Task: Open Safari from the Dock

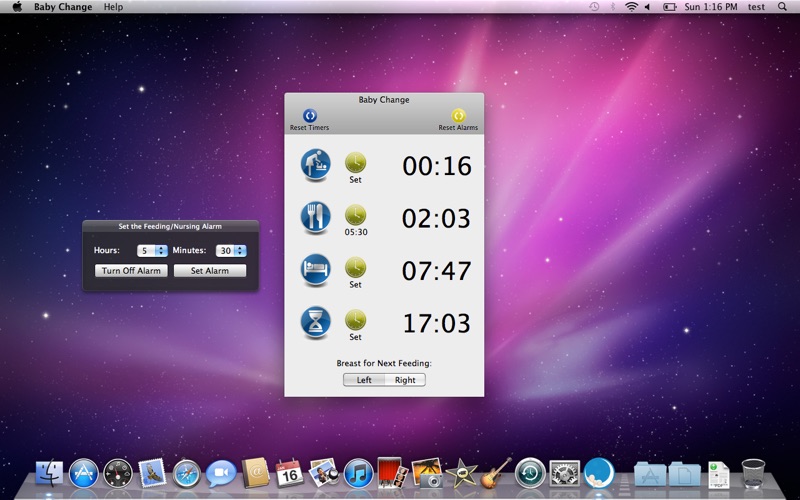Action: click(x=187, y=473)
